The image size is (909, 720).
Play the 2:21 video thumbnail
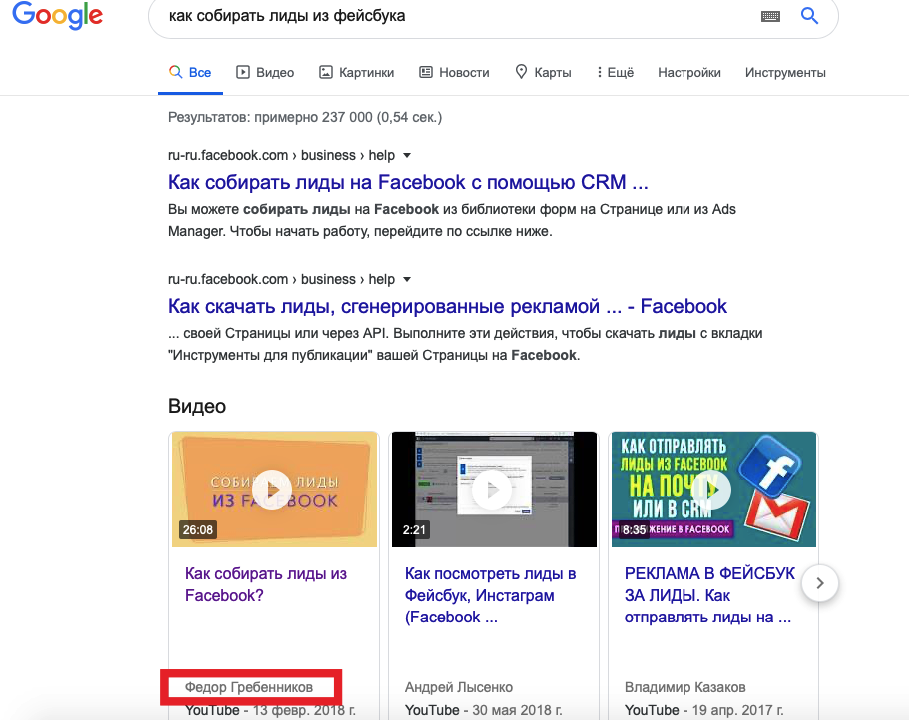pos(495,489)
